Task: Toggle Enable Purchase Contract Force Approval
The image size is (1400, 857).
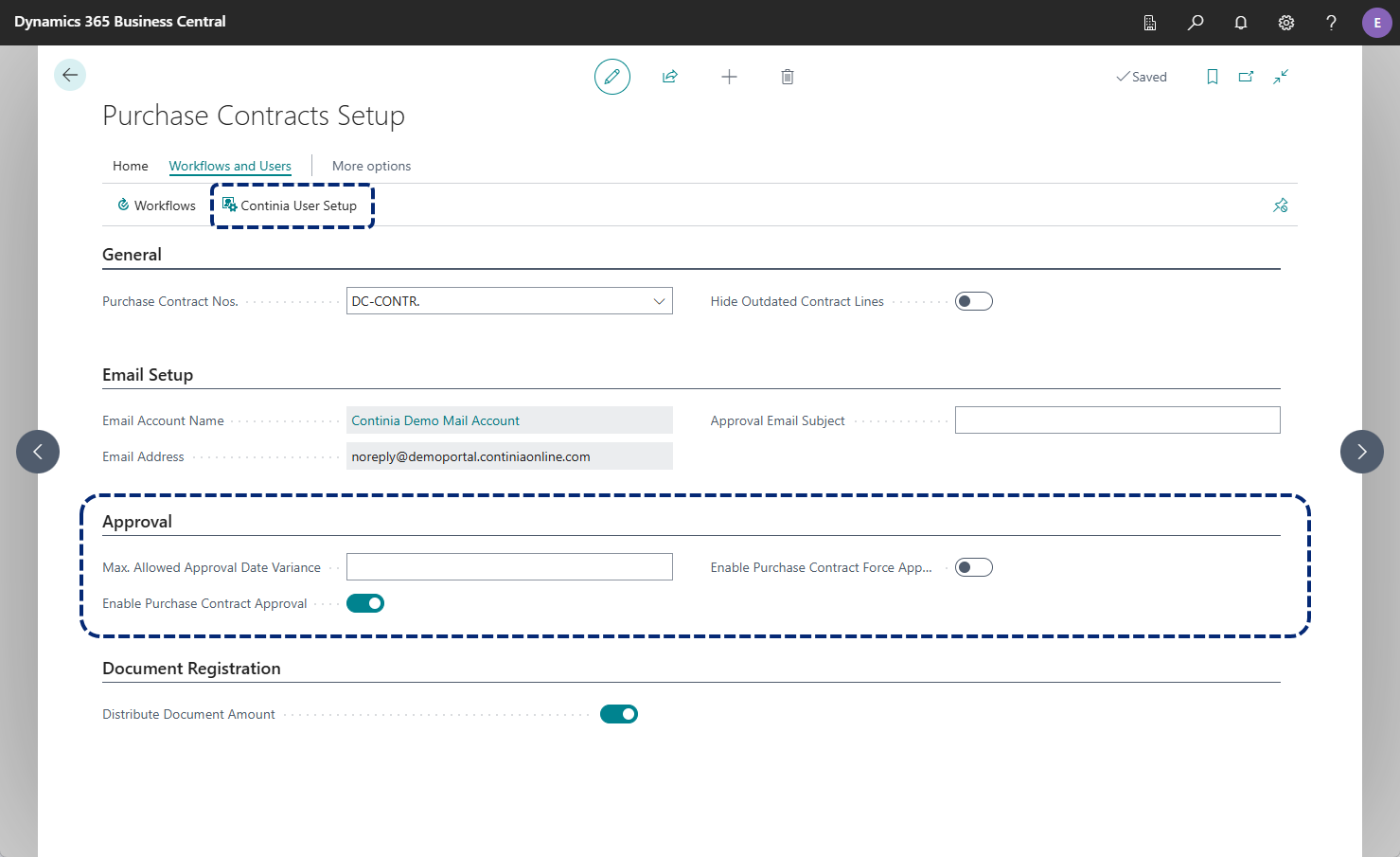Action: tap(974, 567)
